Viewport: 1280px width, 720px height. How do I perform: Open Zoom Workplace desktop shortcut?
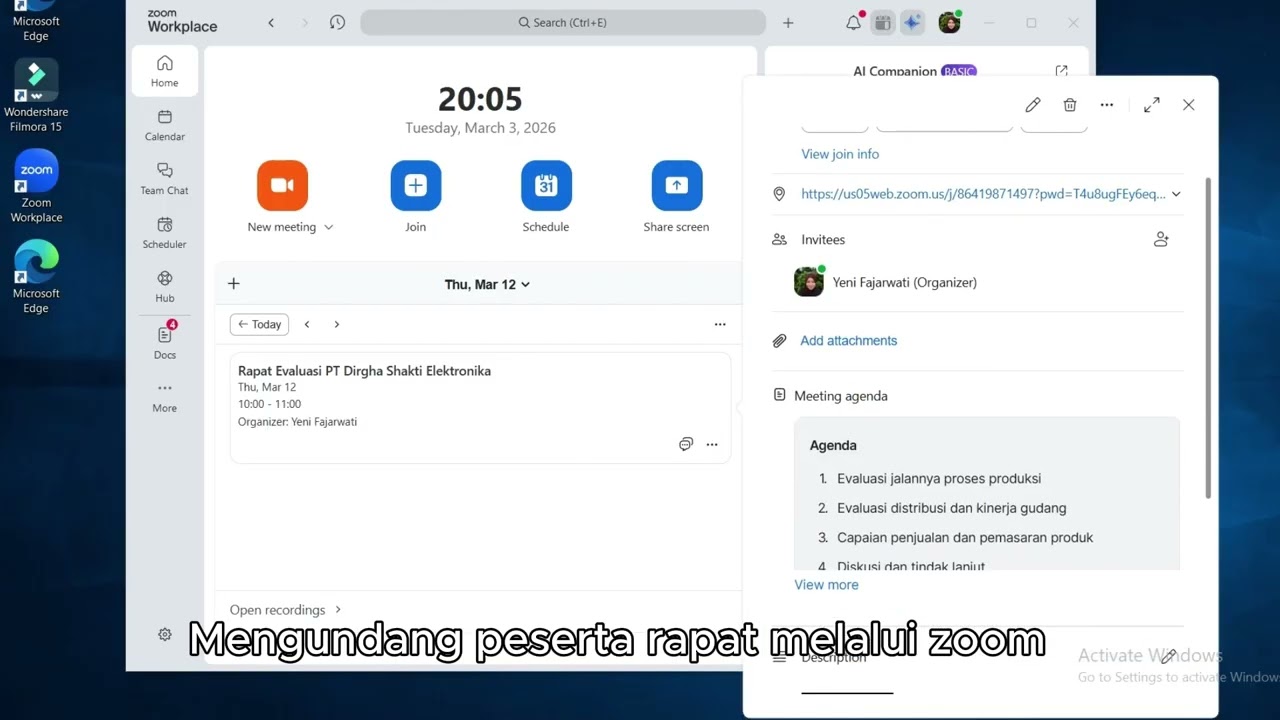[36, 187]
